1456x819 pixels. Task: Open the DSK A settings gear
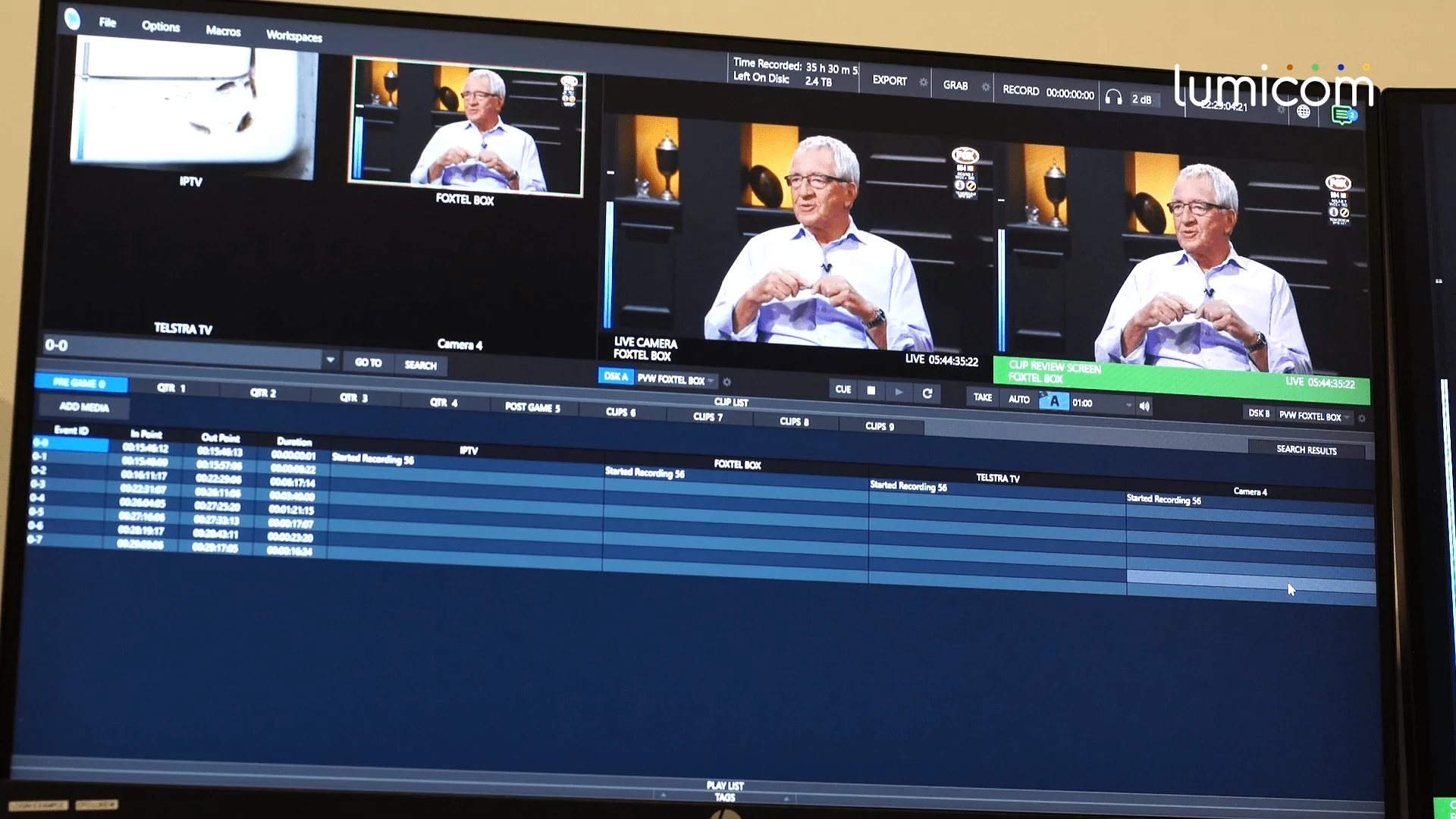point(726,381)
